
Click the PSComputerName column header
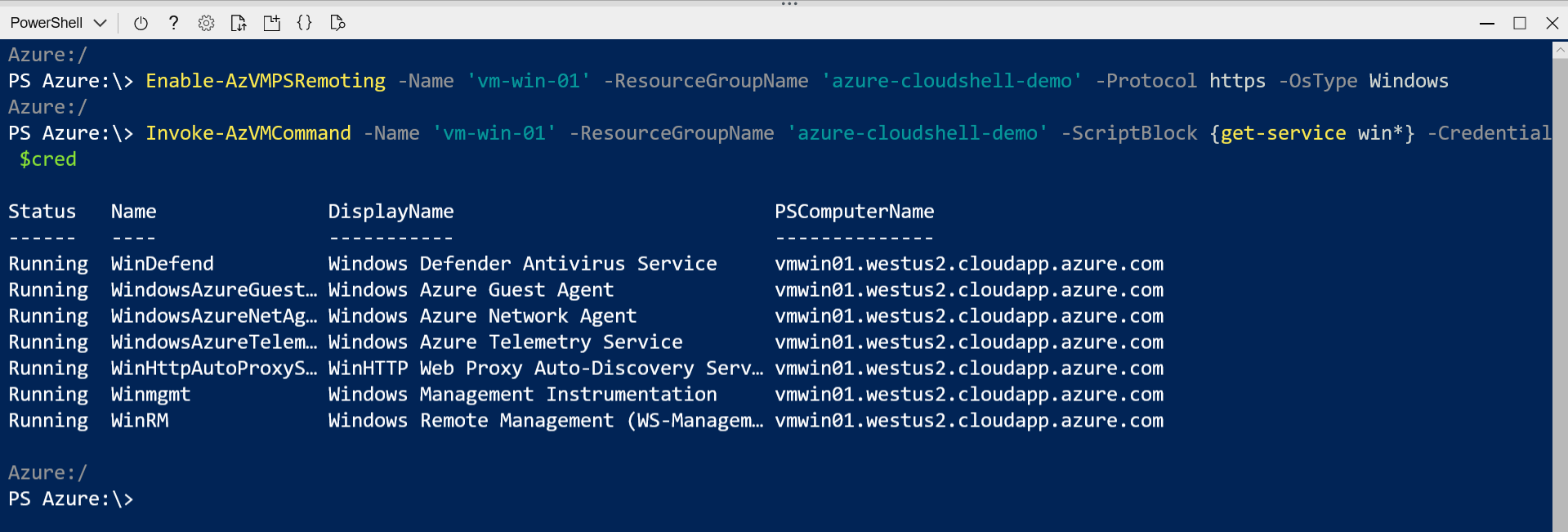click(854, 212)
